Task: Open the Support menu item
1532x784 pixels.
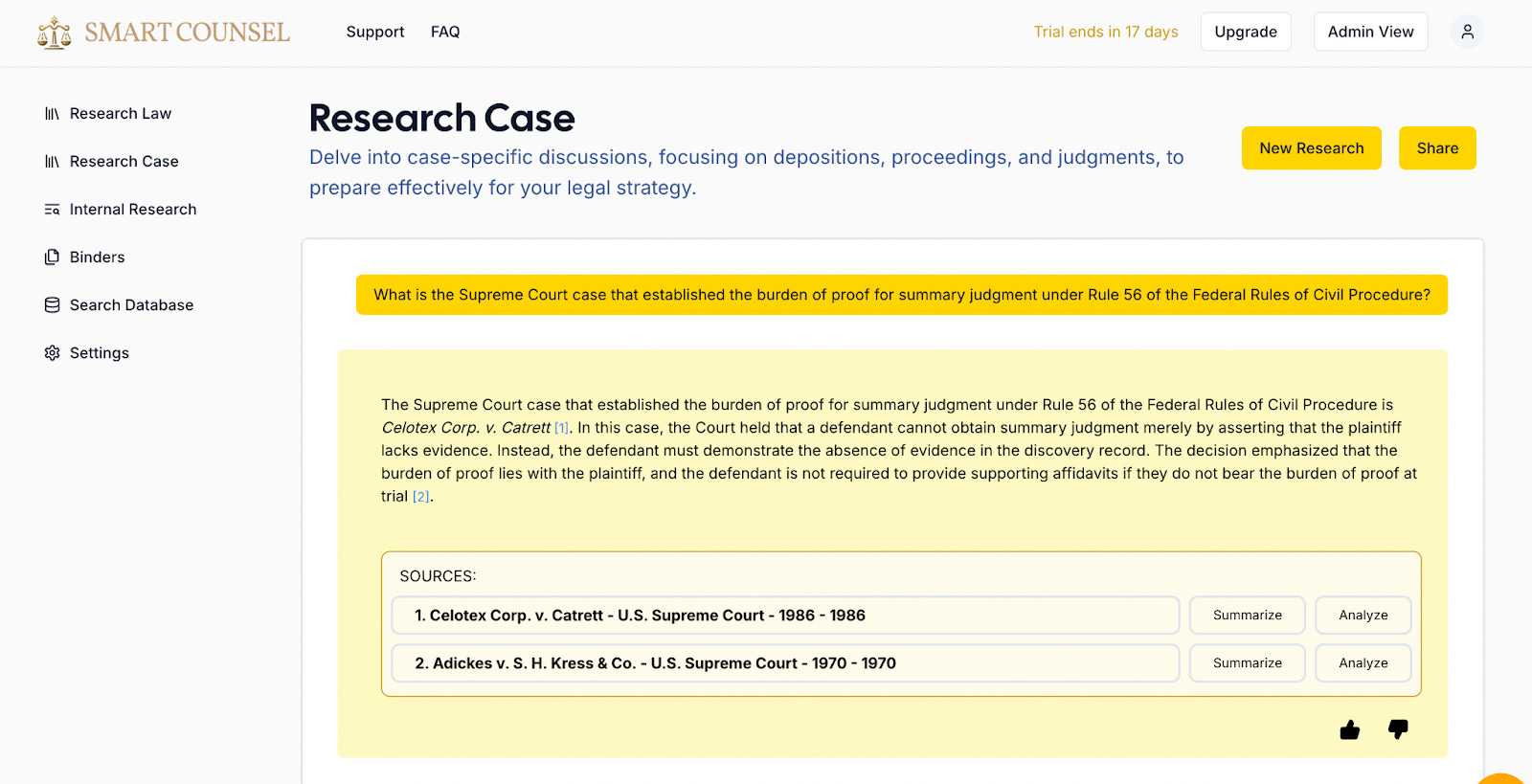Action: 375,32
